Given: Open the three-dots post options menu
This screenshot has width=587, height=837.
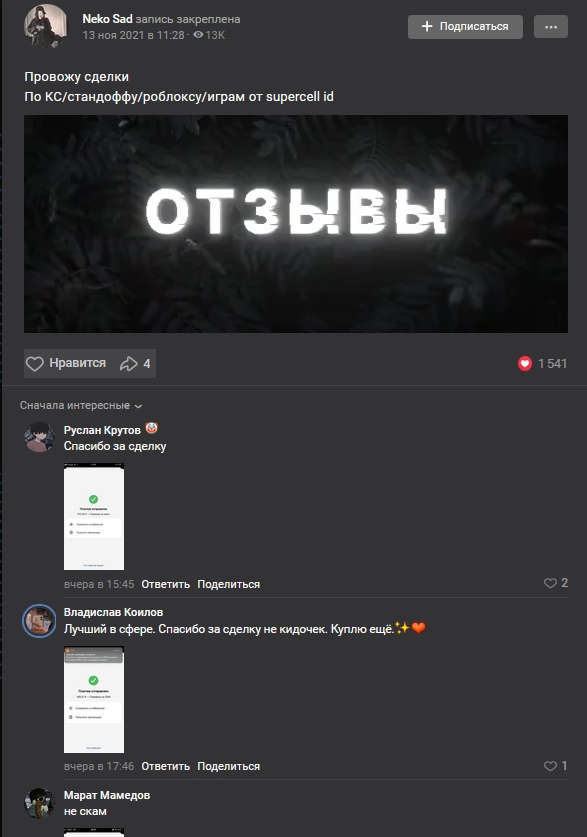Looking at the screenshot, I should pos(551,27).
